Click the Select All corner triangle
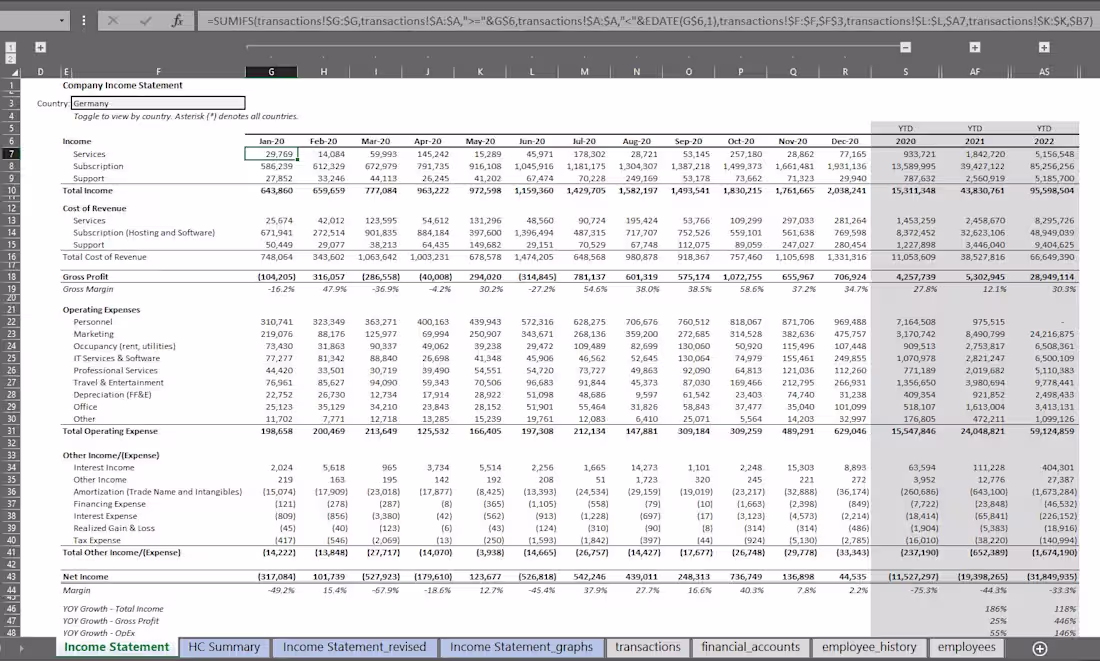This screenshot has height=661, width=1100. pos(14,72)
